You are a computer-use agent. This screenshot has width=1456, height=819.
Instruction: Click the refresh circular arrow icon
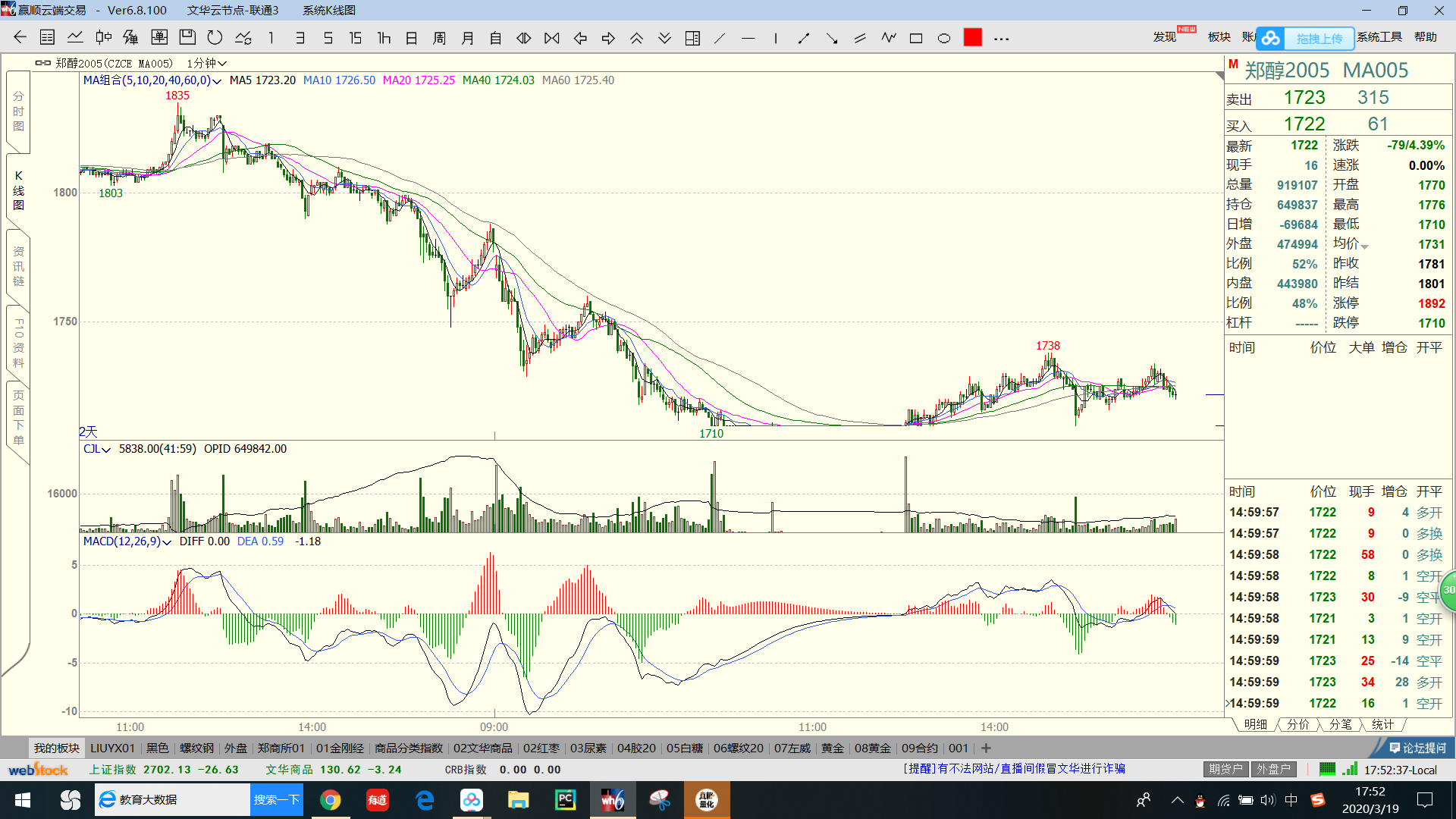point(215,38)
